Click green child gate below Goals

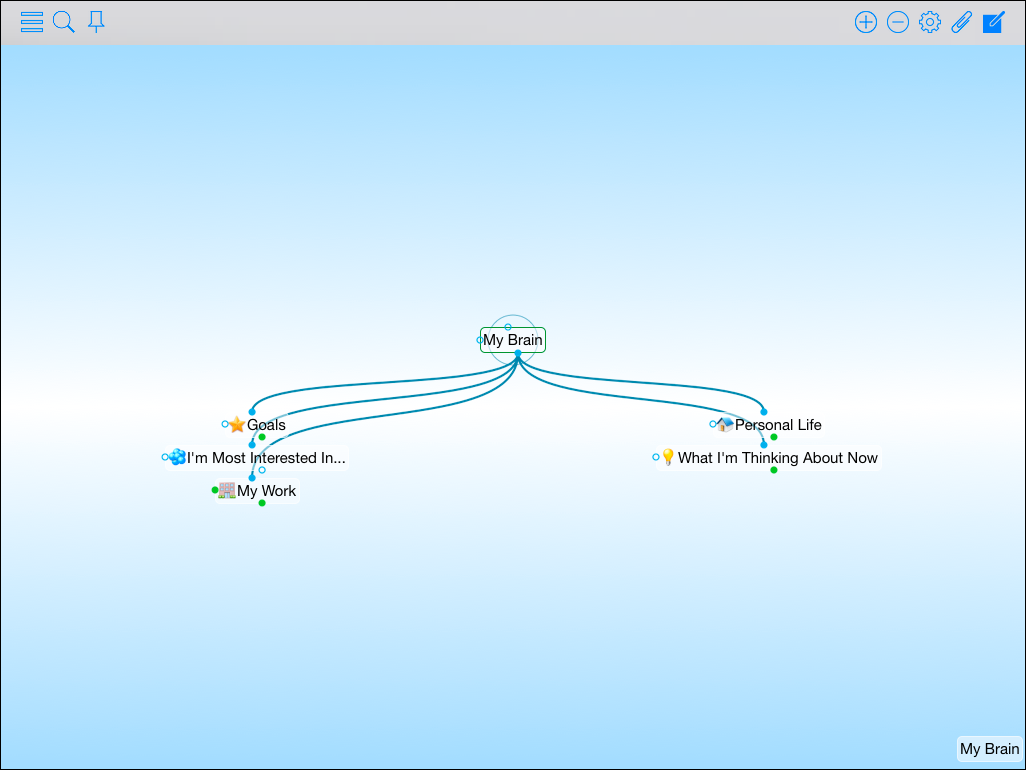(262, 437)
